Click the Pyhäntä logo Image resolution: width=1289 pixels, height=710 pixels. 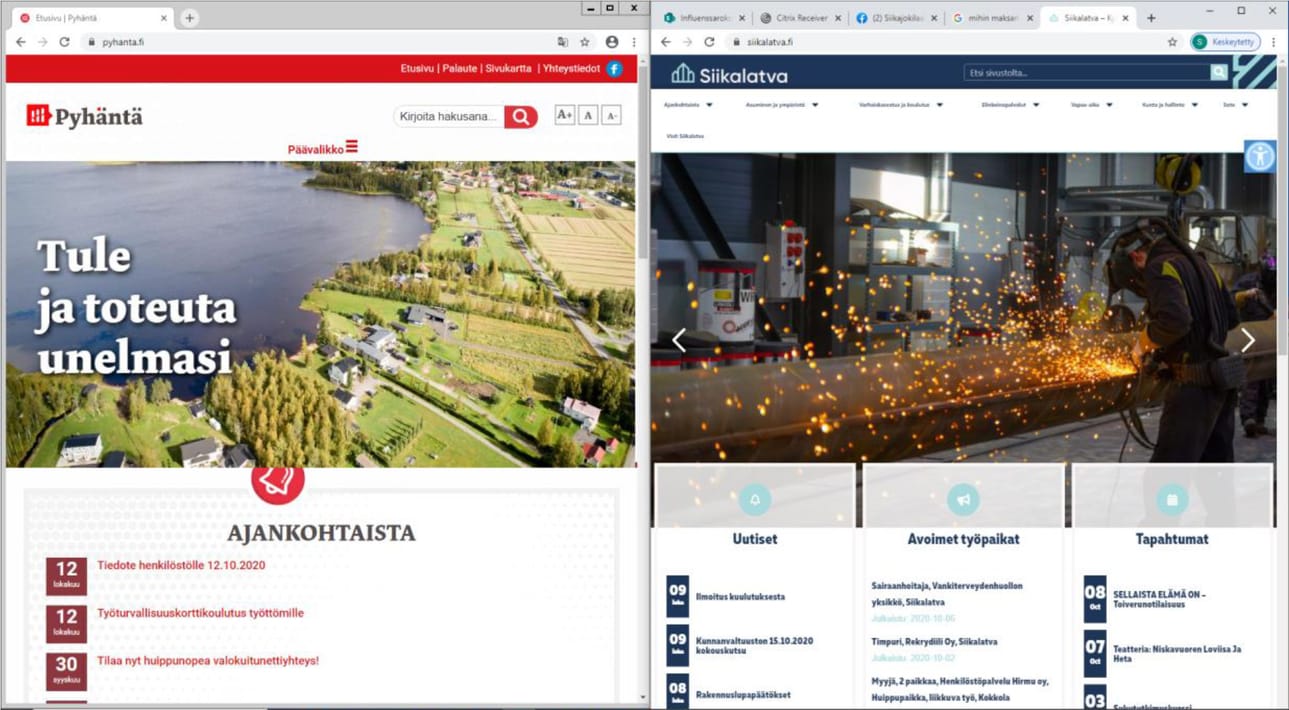tap(85, 116)
